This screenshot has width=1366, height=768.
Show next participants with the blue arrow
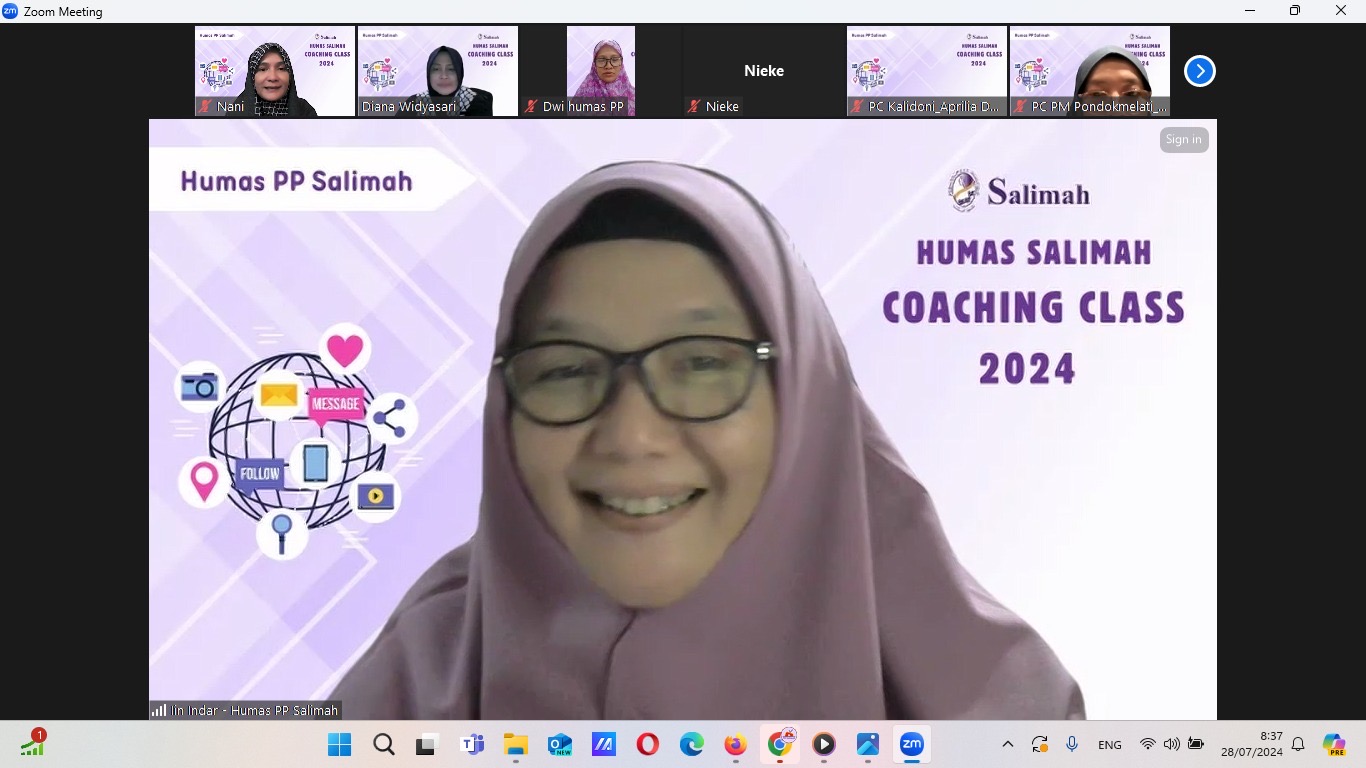pyautogui.click(x=1199, y=71)
